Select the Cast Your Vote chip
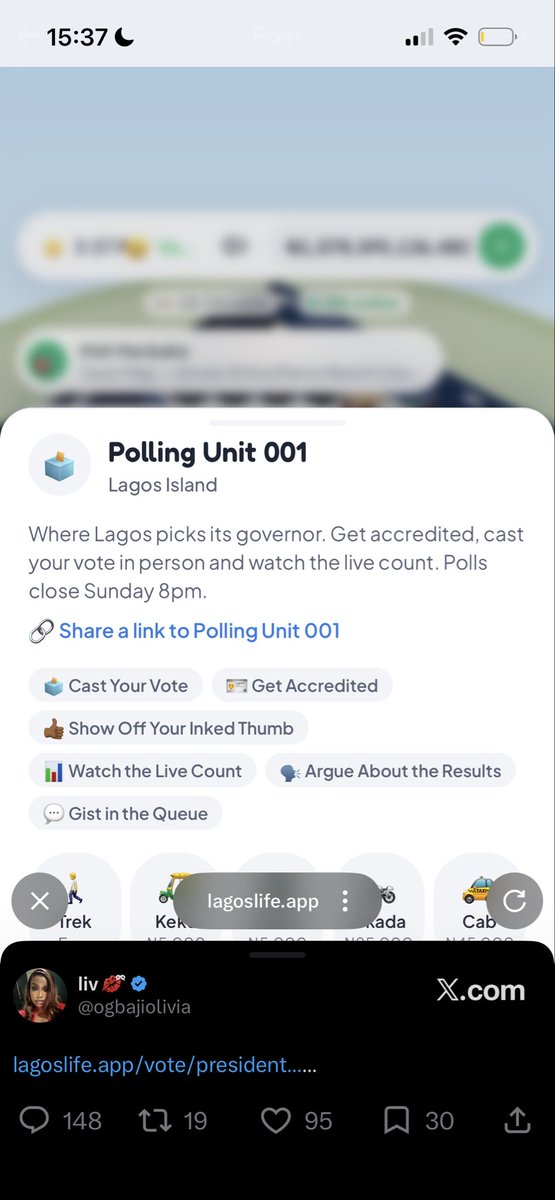Screen dimensions: 555x1200 116,686
